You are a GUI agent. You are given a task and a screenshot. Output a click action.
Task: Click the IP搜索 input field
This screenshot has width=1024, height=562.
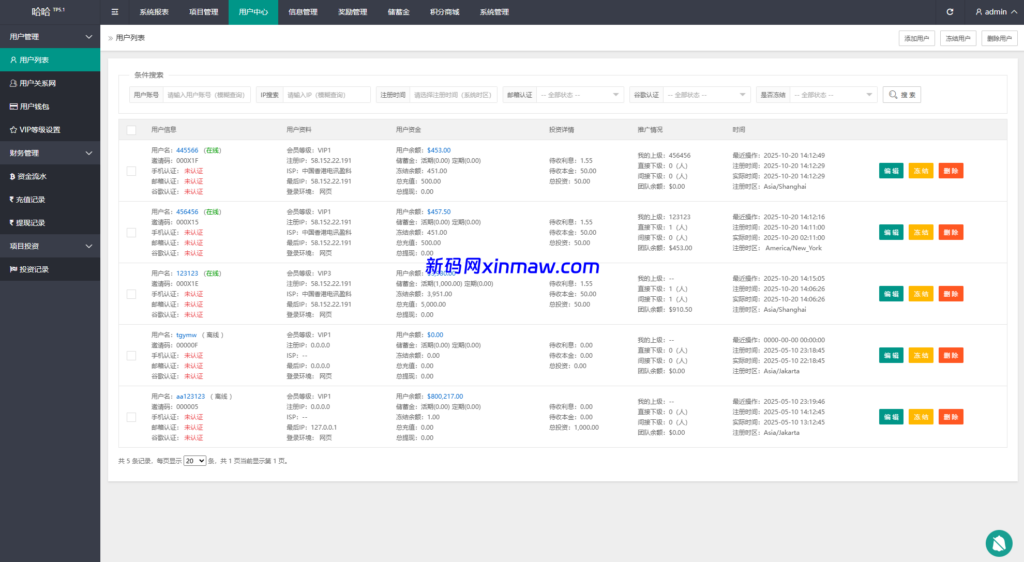[327, 95]
